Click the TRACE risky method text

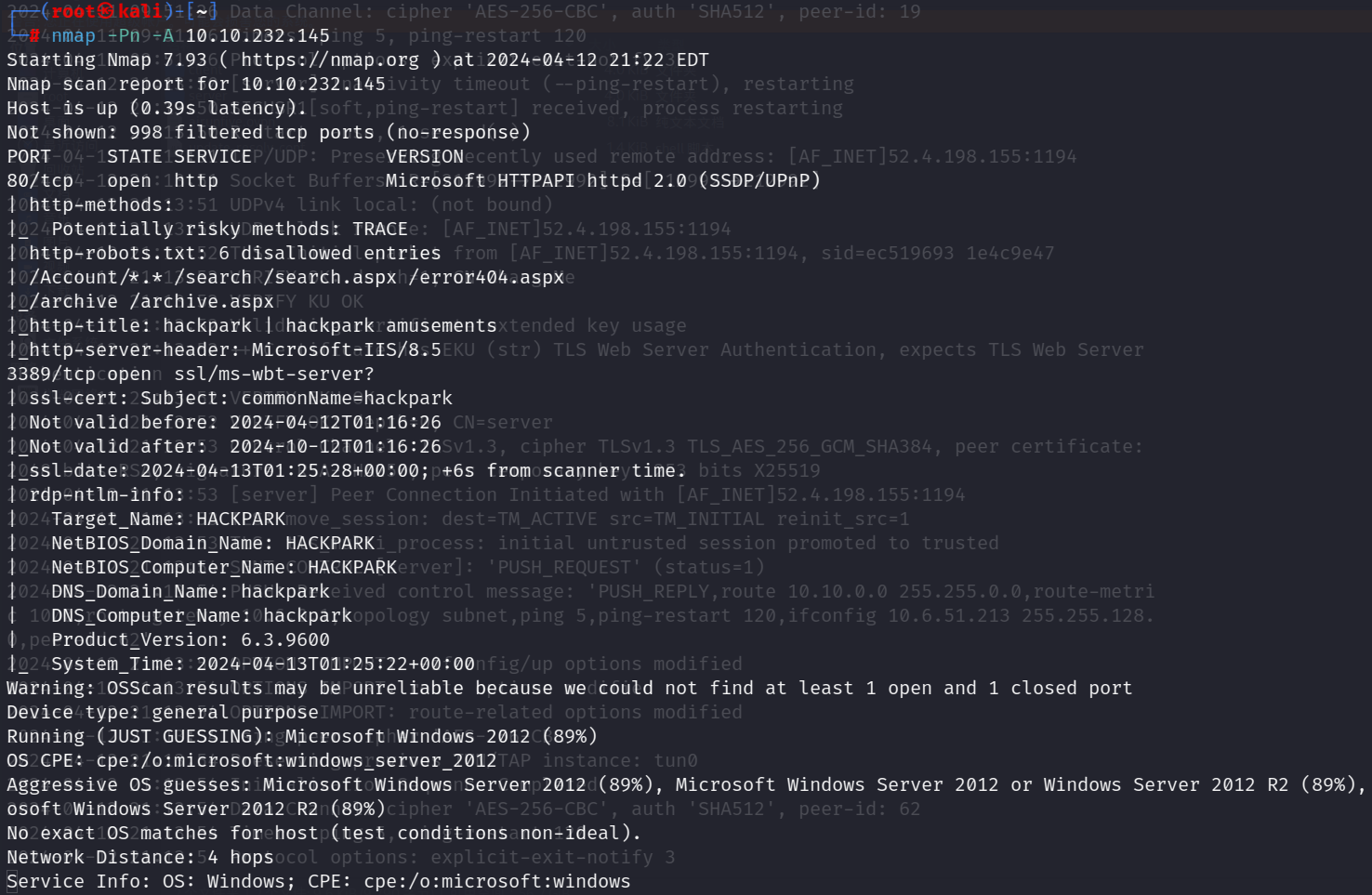[379, 229]
